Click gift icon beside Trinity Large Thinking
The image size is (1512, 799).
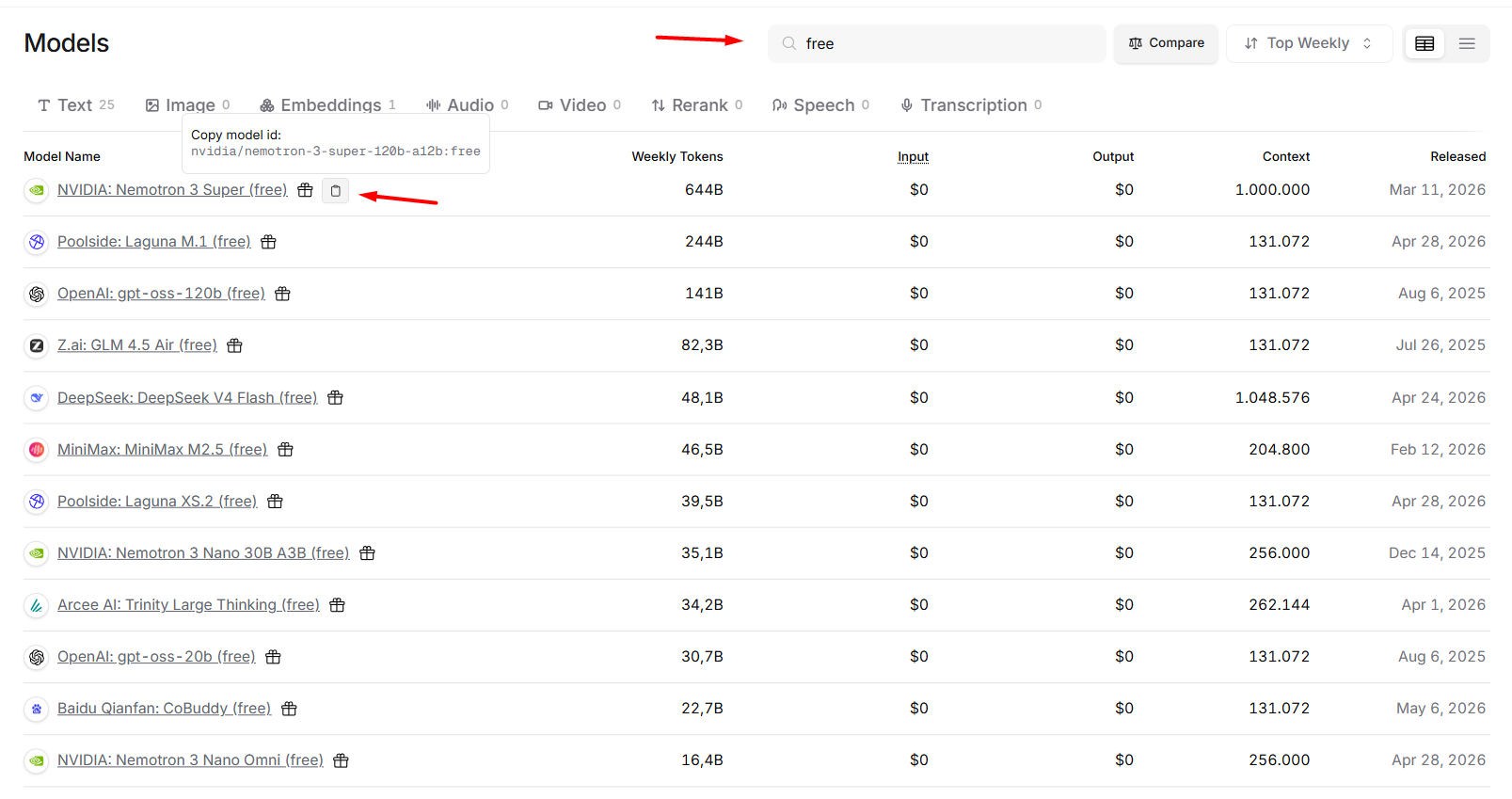[x=338, y=605]
